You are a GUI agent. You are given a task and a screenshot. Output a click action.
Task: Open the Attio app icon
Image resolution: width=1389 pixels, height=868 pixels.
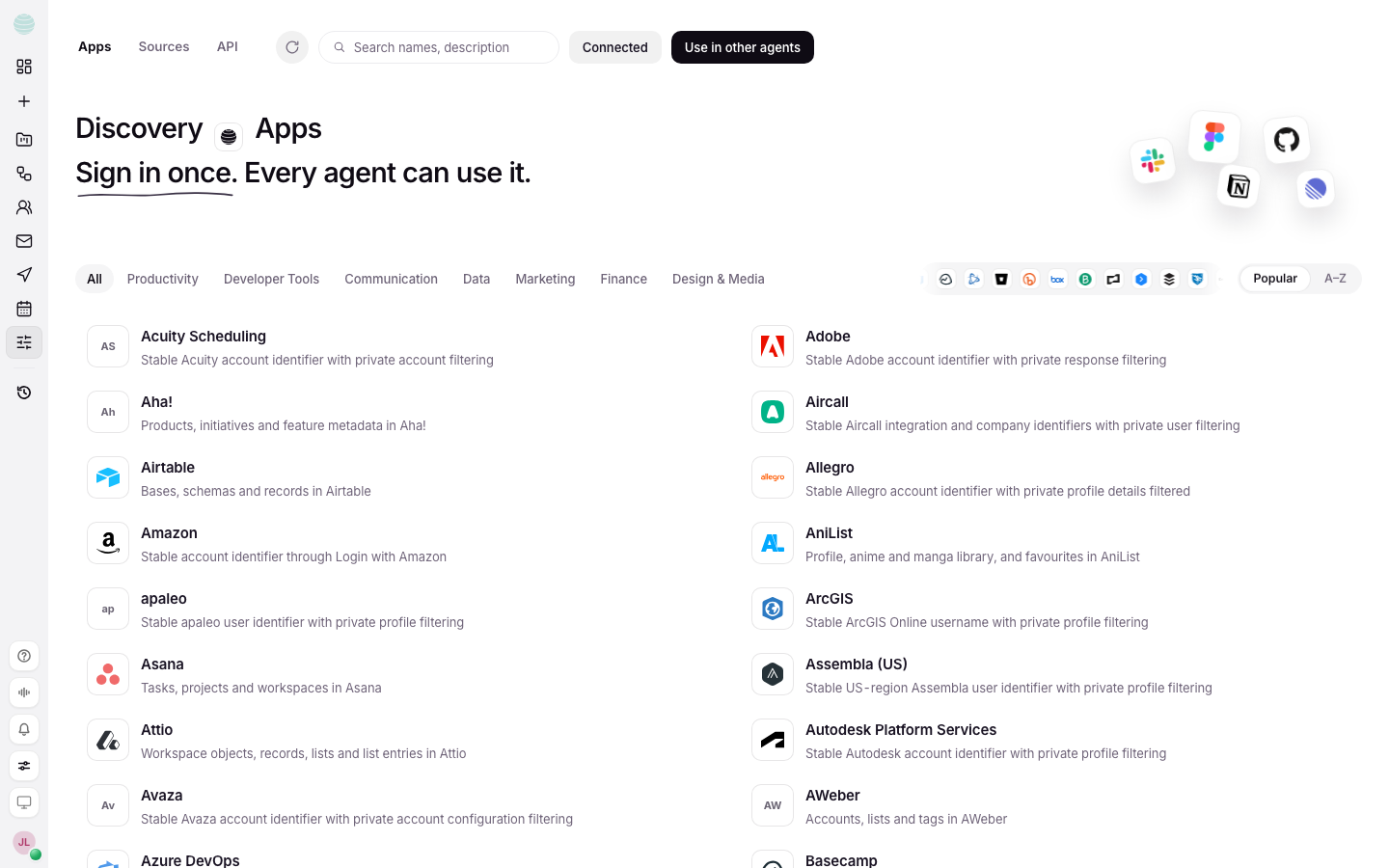(108, 740)
